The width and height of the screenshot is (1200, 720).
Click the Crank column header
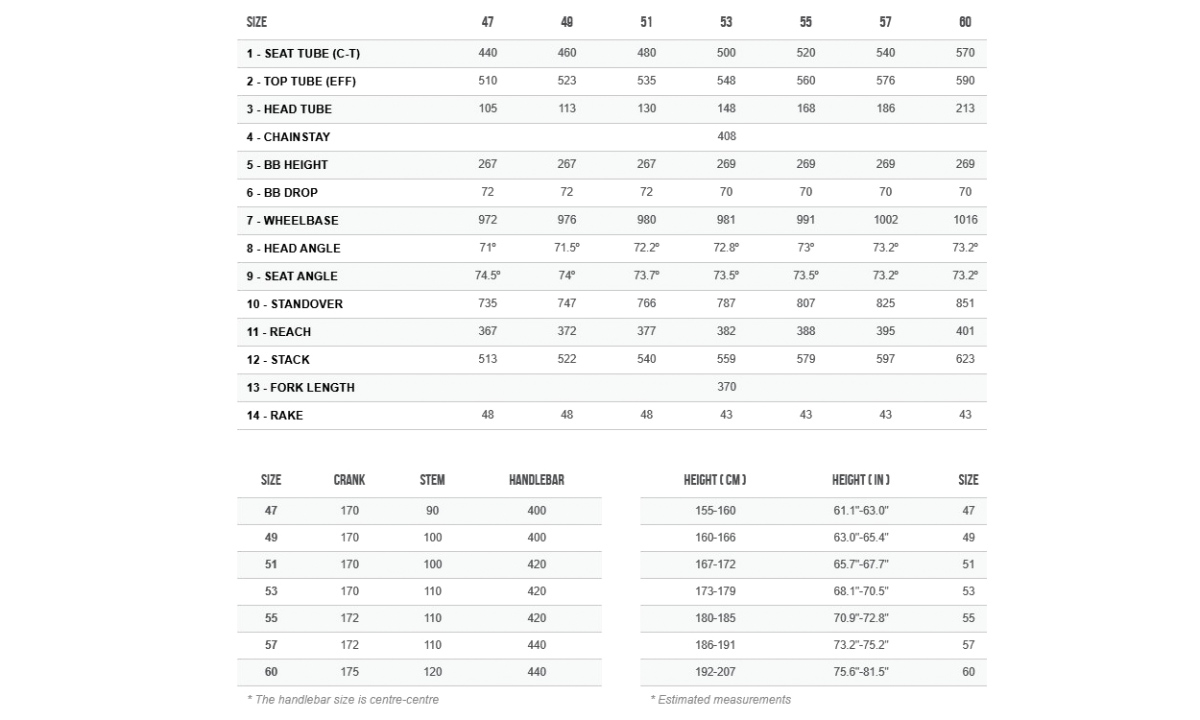click(349, 480)
